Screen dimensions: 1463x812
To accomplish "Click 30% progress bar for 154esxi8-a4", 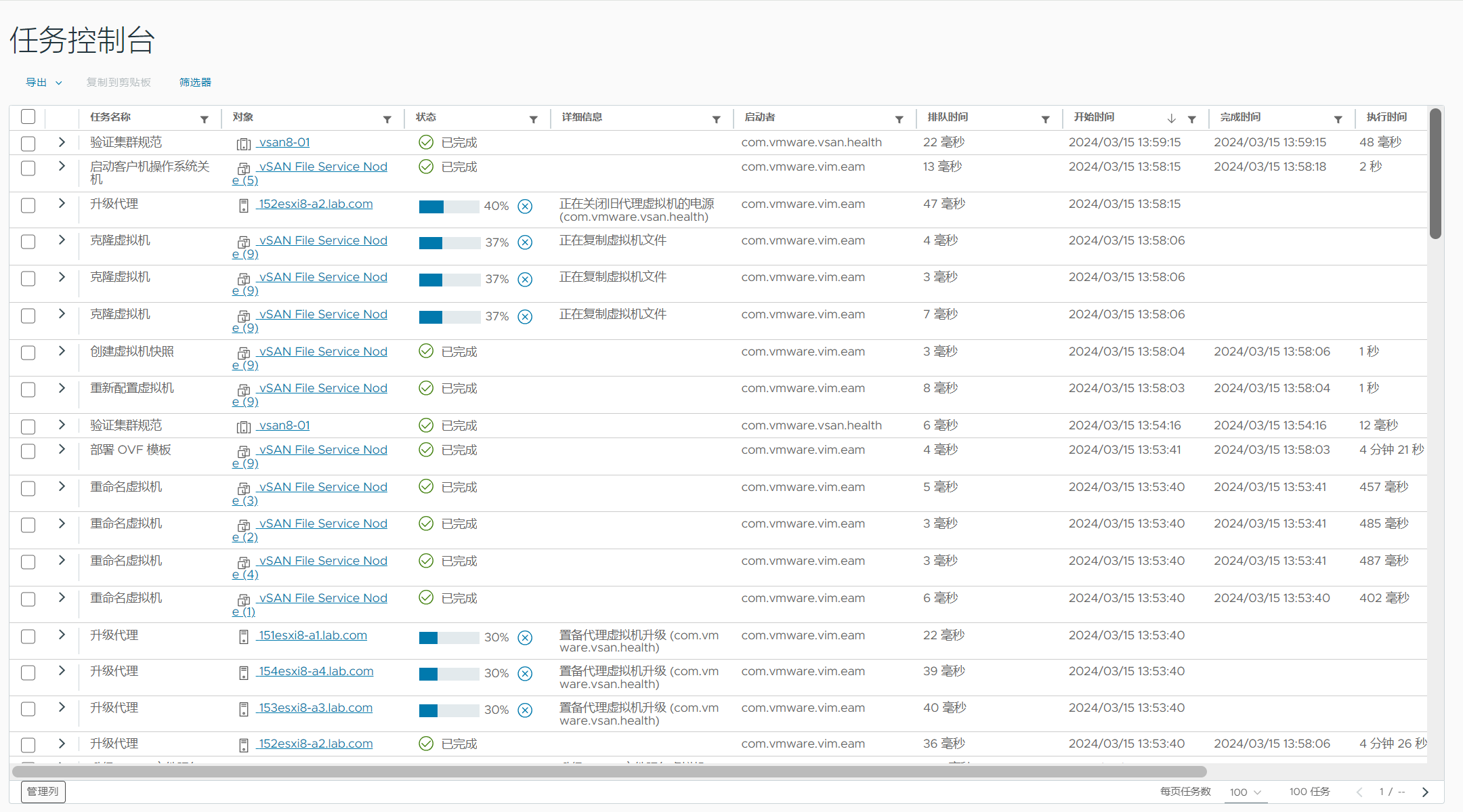I will pos(449,674).
